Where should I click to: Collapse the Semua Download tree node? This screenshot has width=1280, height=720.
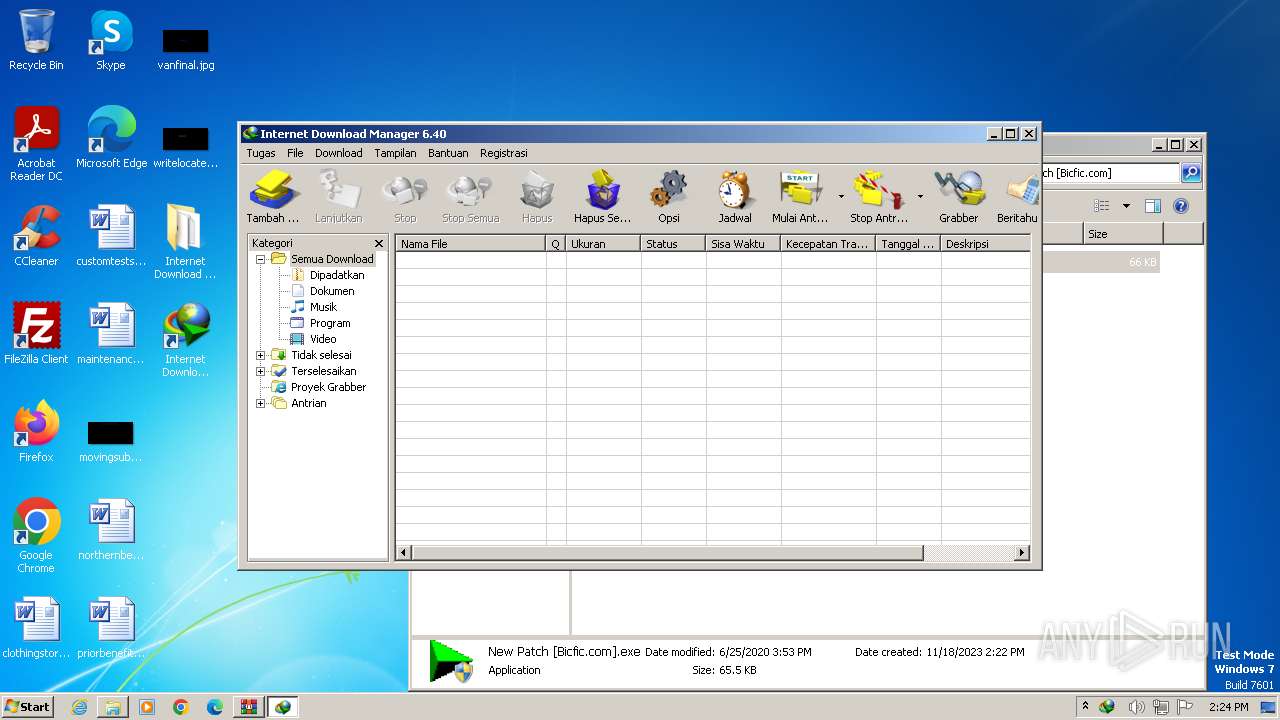261,259
